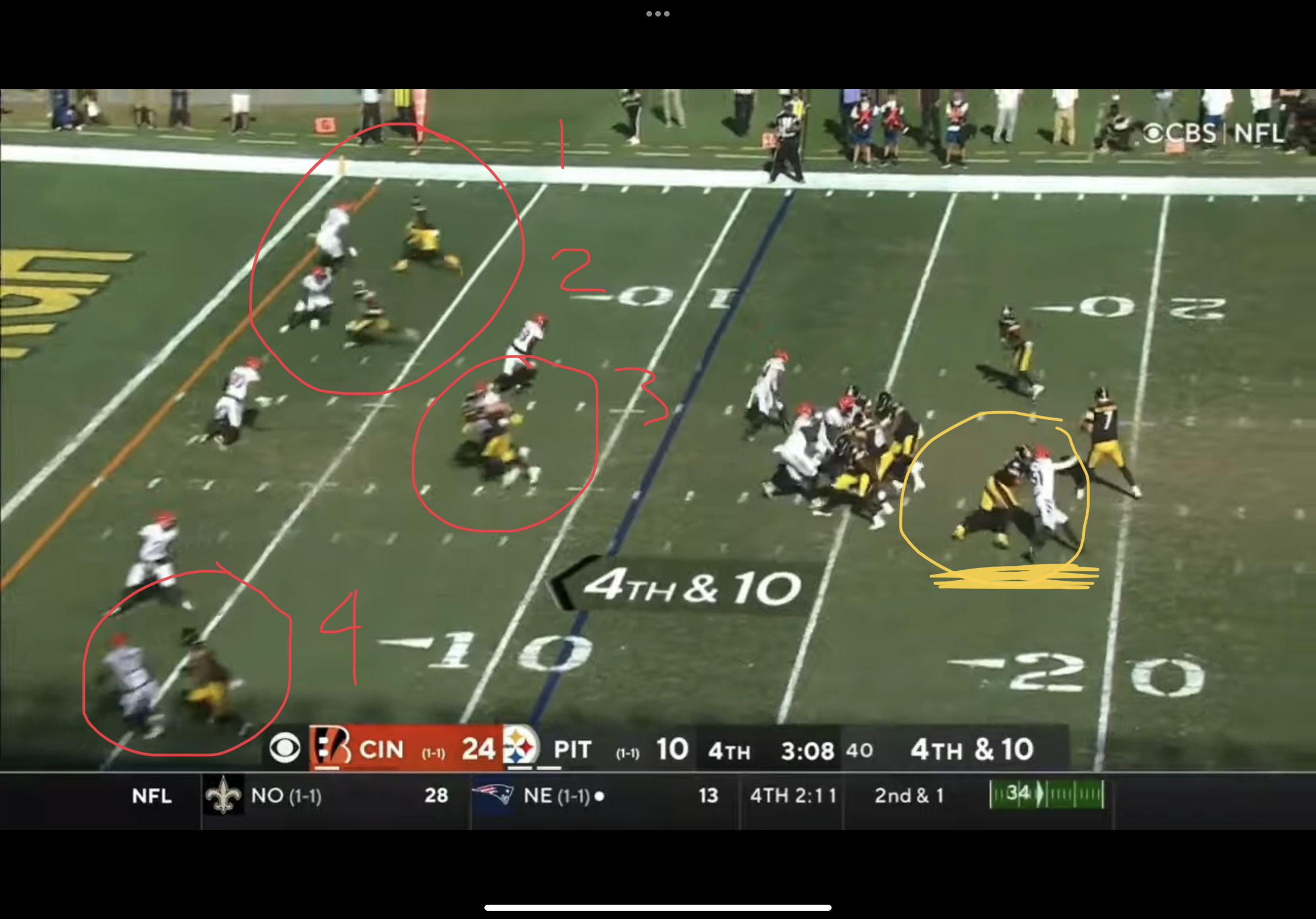The height and width of the screenshot is (919, 1316).
Task: Click the CIN score of 24
Action: [478, 749]
